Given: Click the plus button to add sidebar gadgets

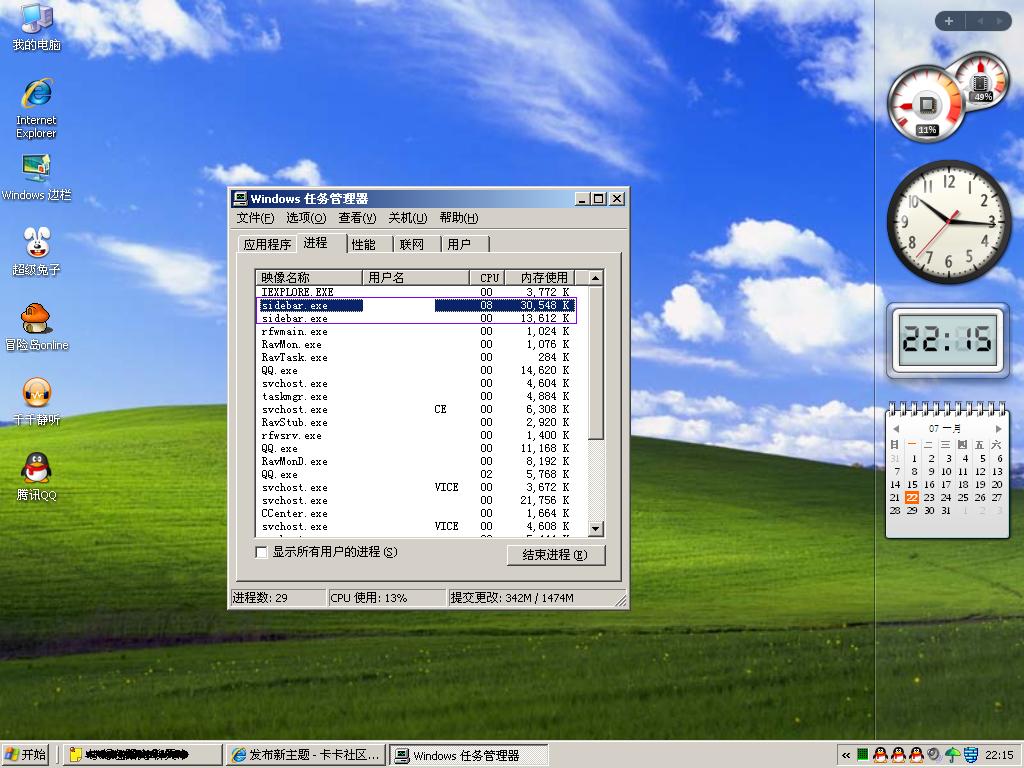Looking at the screenshot, I should (948, 21).
